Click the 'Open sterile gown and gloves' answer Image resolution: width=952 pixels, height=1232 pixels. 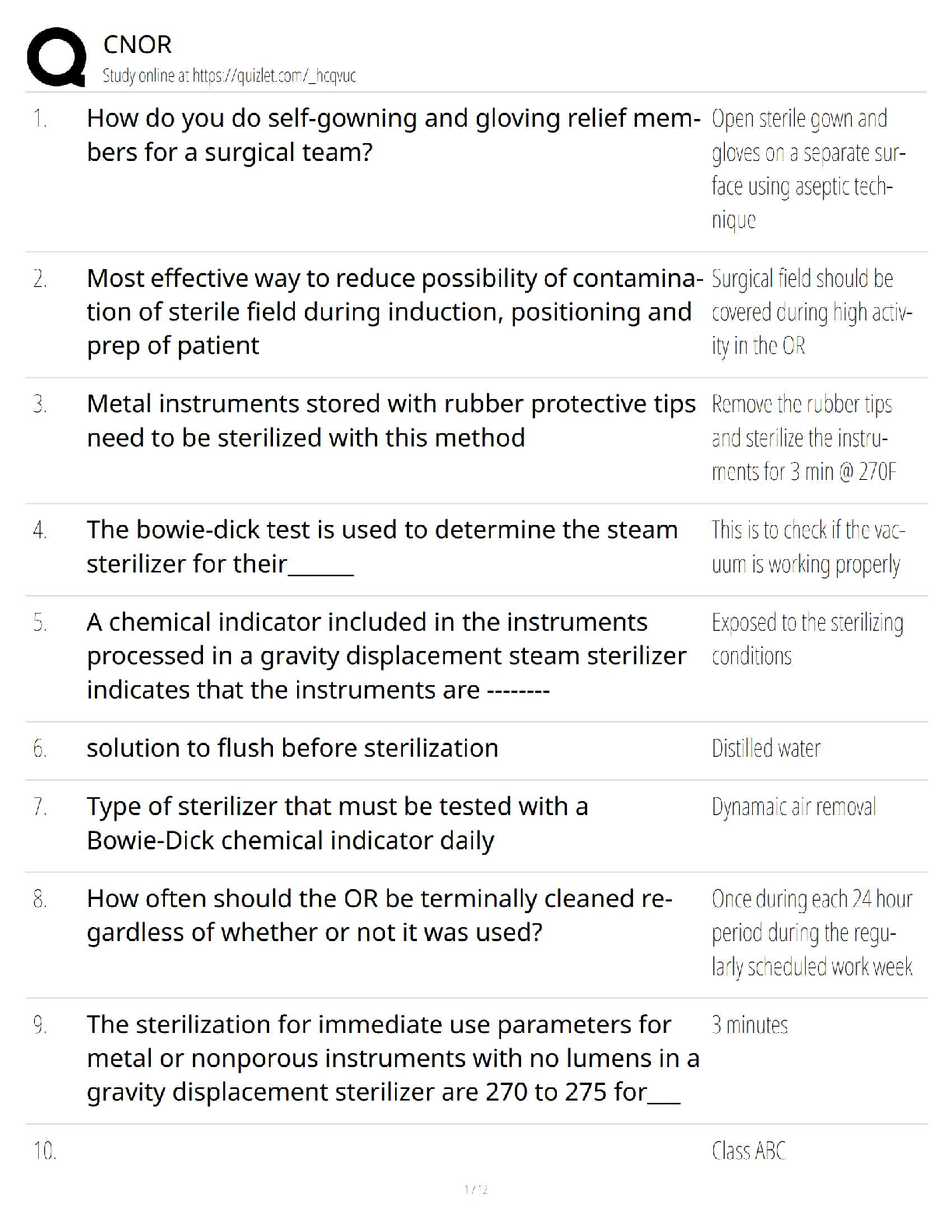point(809,169)
